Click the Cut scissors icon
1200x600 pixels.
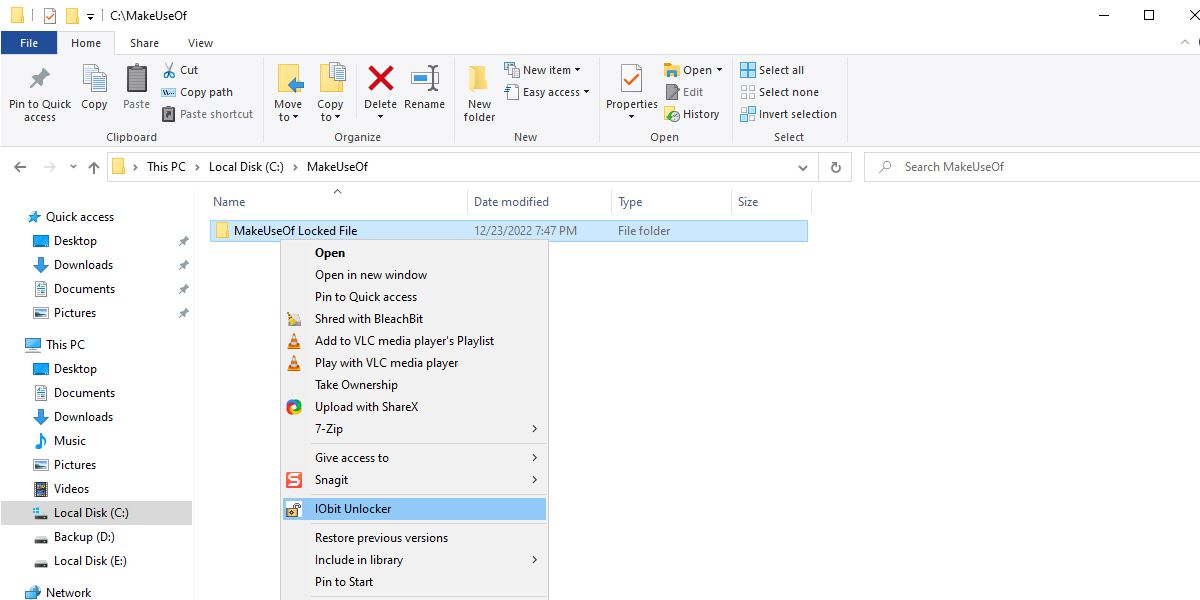pyautogui.click(x=169, y=70)
